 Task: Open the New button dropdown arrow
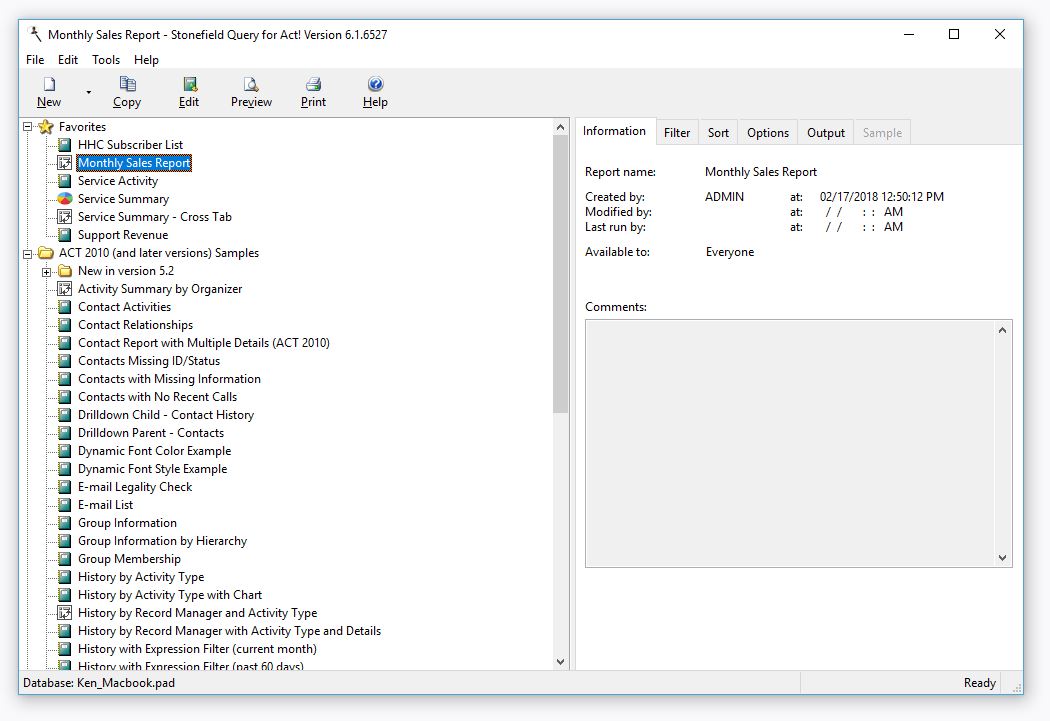tap(88, 92)
